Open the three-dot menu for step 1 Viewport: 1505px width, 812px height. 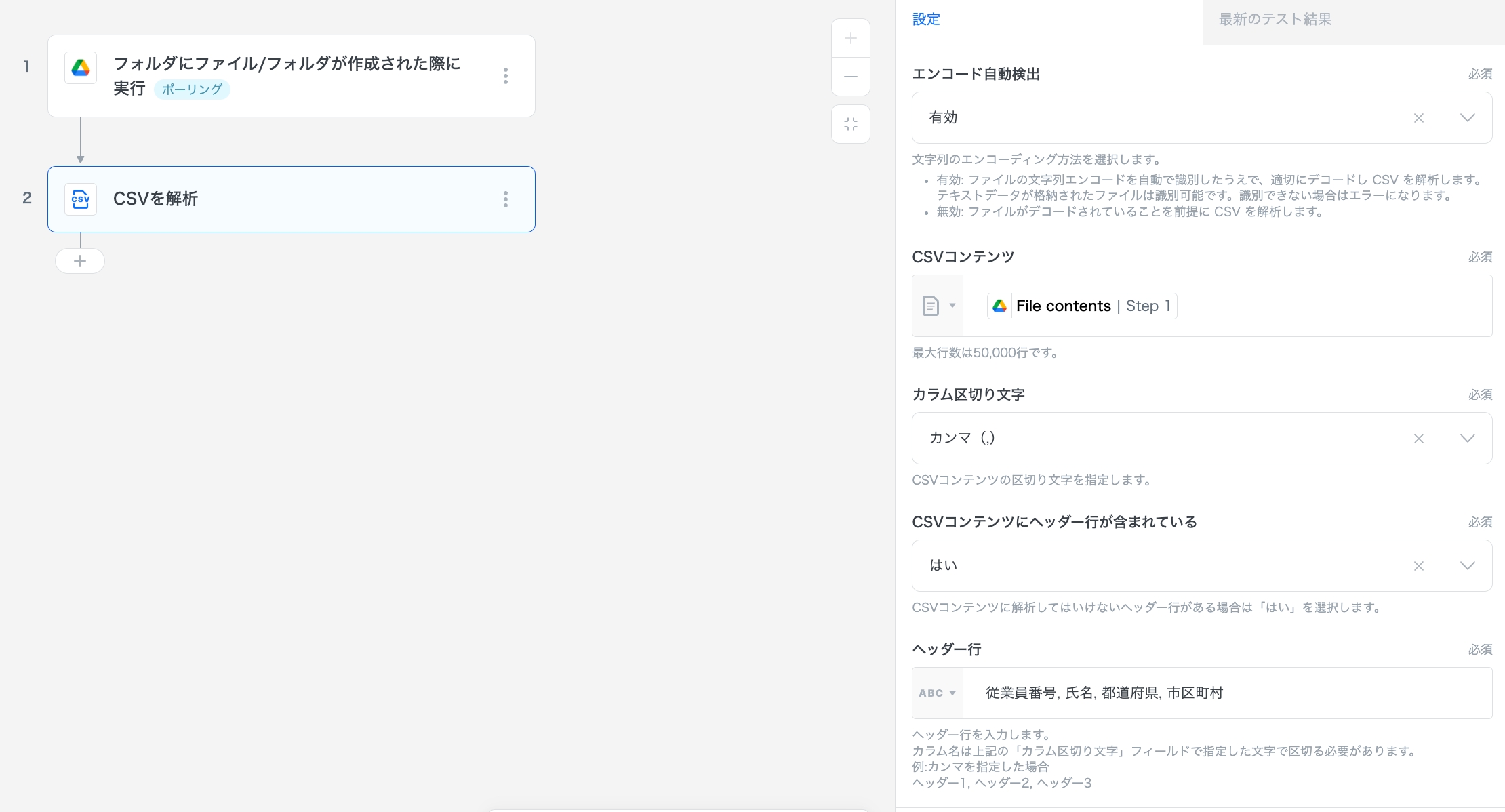coord(506,76)
